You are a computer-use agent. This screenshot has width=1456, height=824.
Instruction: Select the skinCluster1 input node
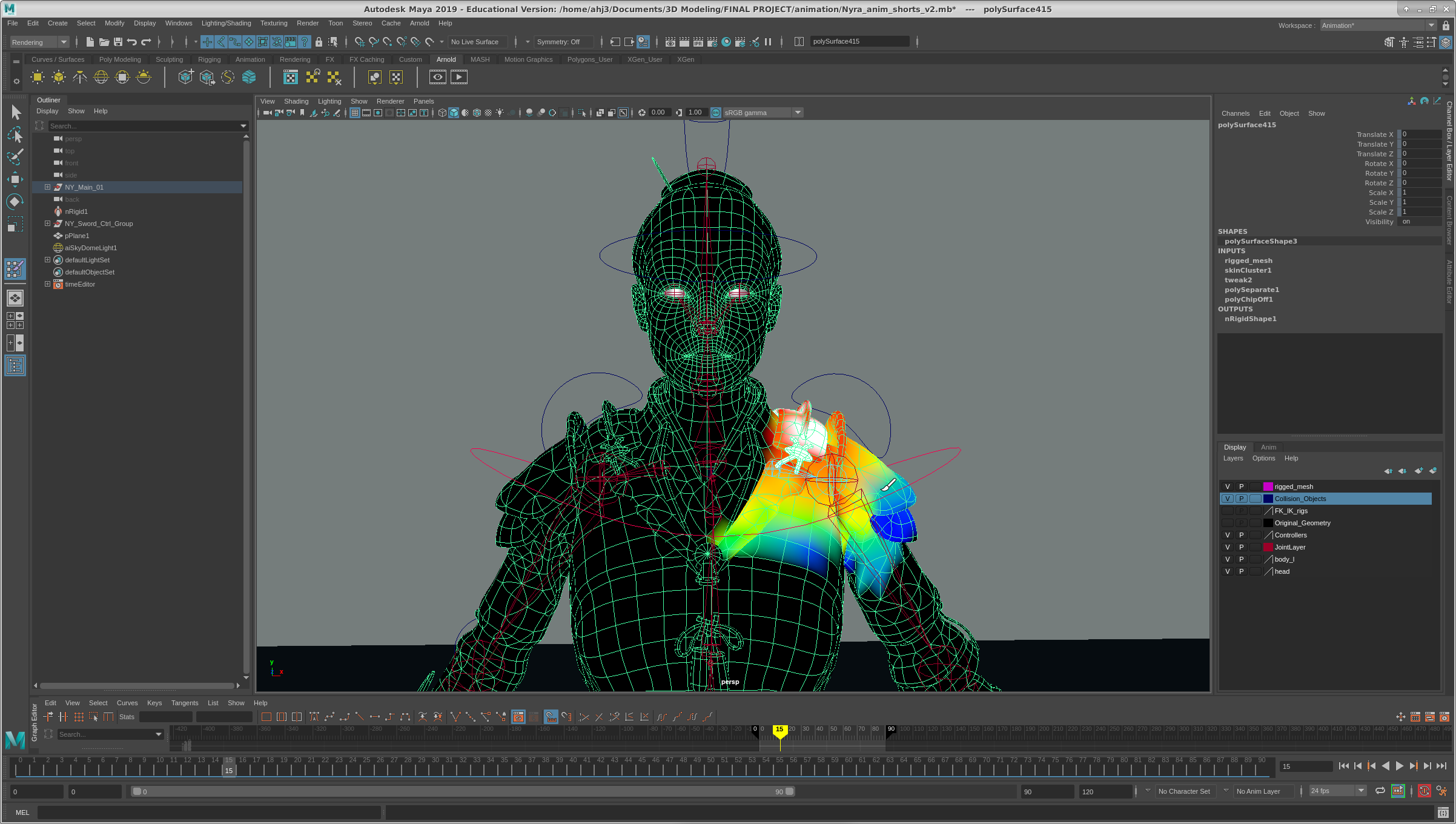point(1248,270)
